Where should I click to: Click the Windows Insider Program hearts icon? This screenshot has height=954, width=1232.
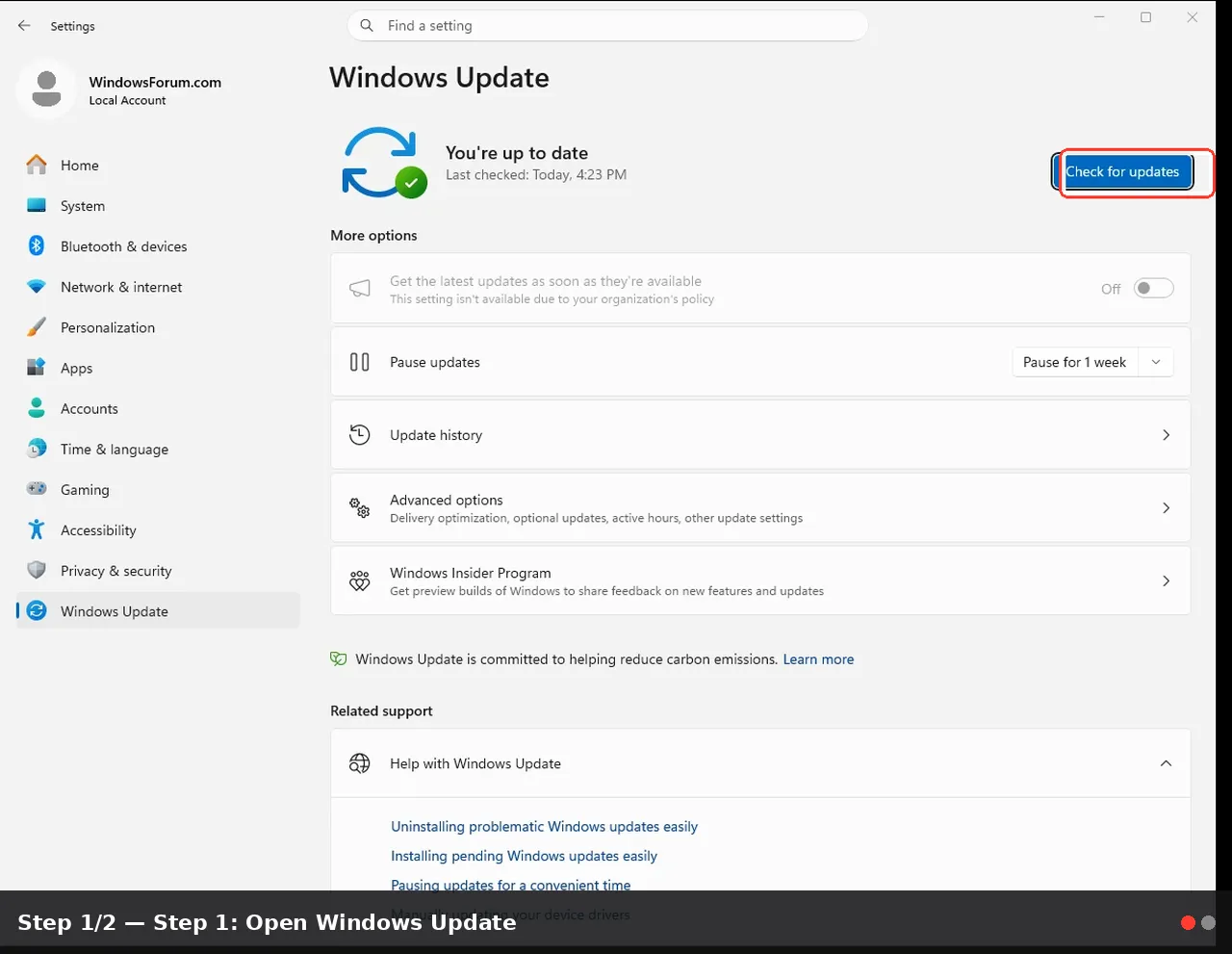click(x=360, y=581)
